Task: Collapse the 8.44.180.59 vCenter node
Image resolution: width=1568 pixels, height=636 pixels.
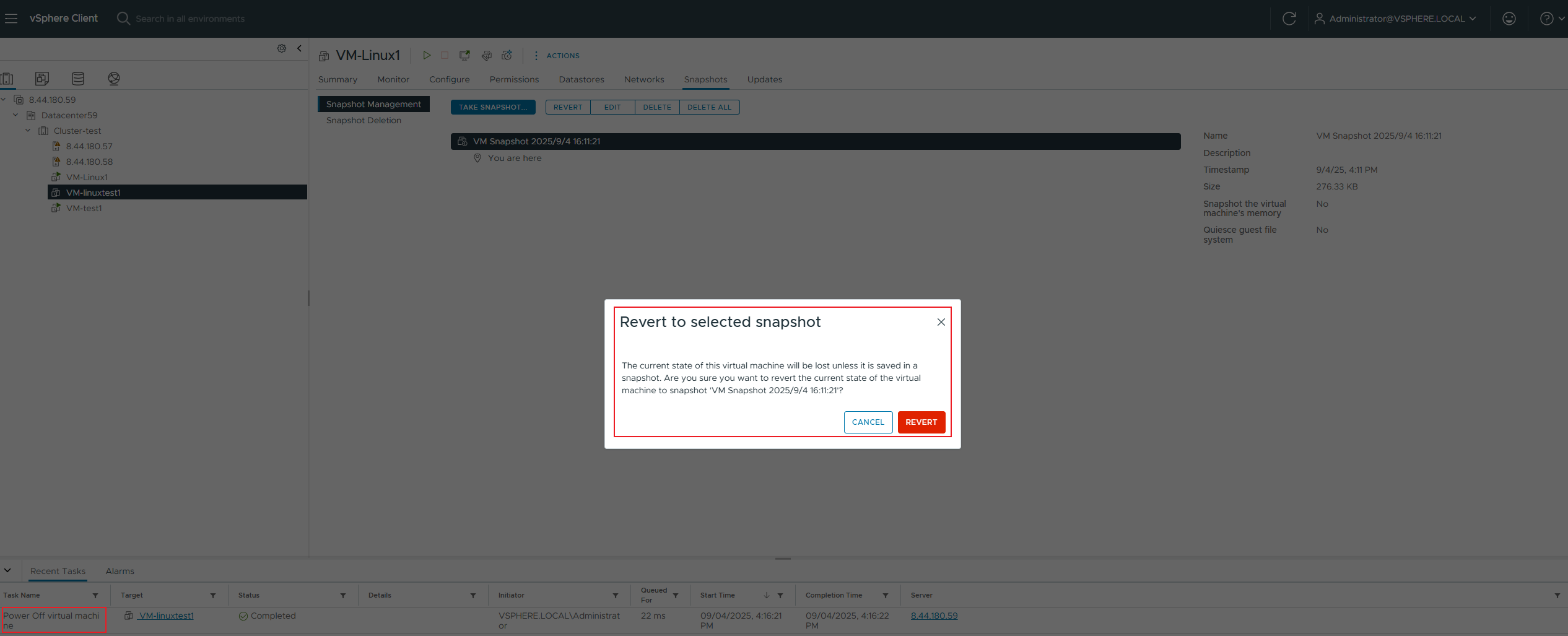Action: coord(4,99)
